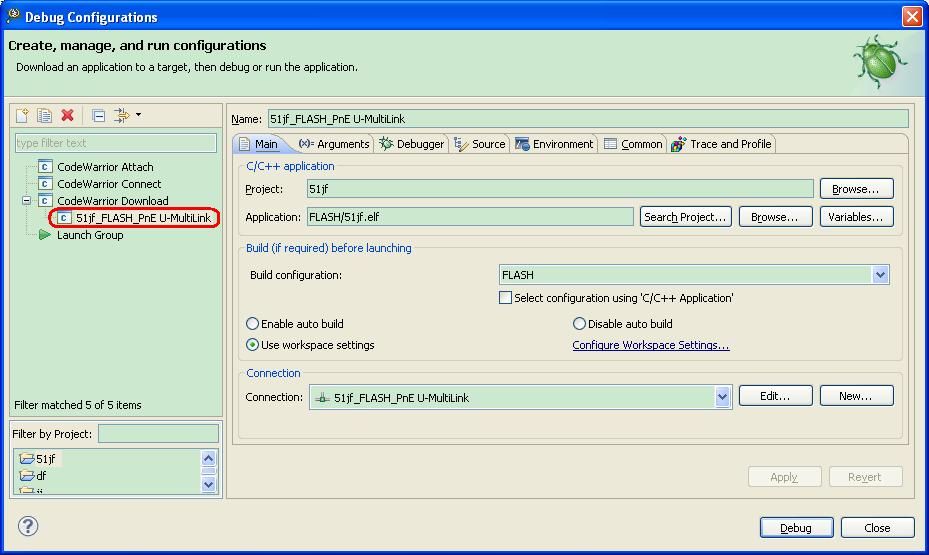Click in the Name text field
This screenshot has width=929, height=555.
[x=588, y=118]
